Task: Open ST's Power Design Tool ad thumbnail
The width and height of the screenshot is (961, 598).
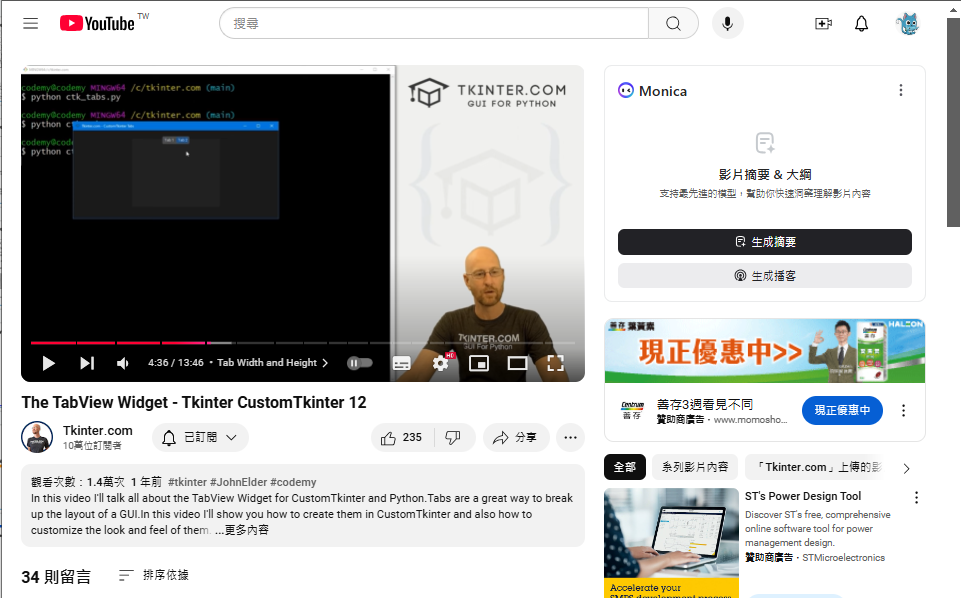Action: point(671,542)
